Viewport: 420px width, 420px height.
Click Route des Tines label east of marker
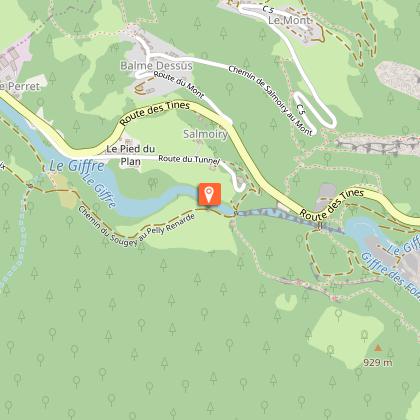click(332, 203)
